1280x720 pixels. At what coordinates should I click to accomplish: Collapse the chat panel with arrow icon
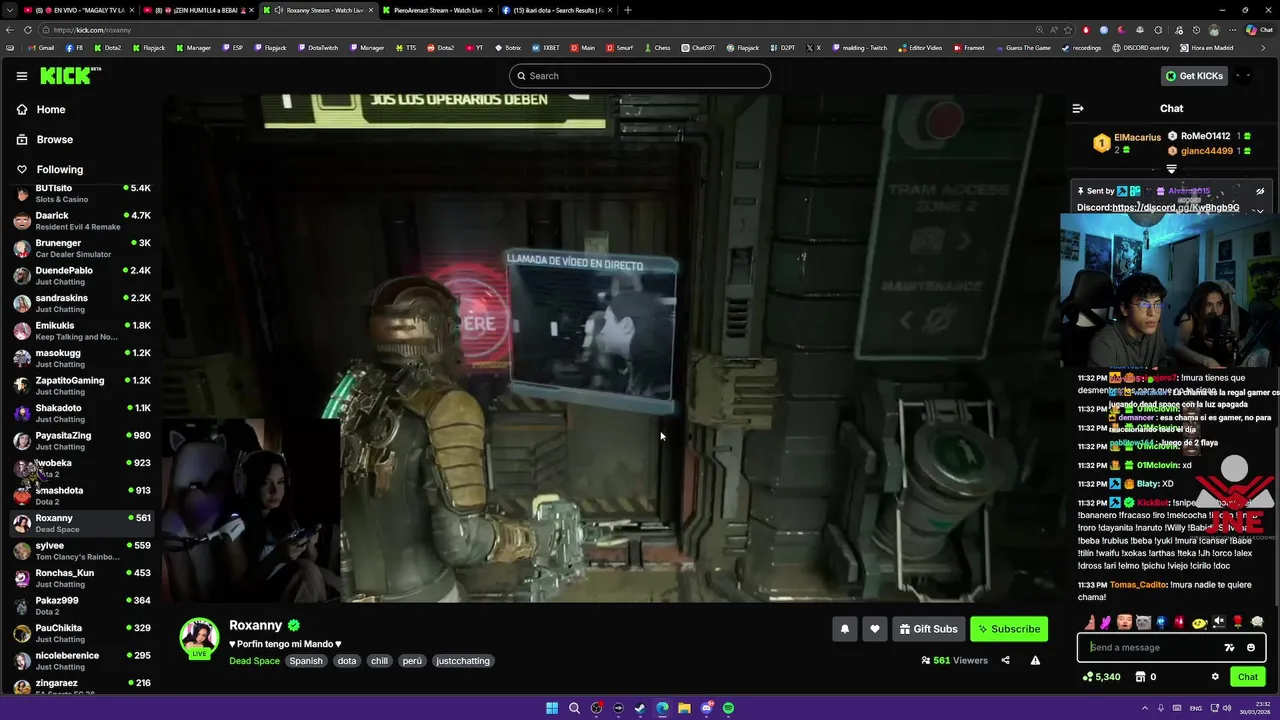[1077, 108]
